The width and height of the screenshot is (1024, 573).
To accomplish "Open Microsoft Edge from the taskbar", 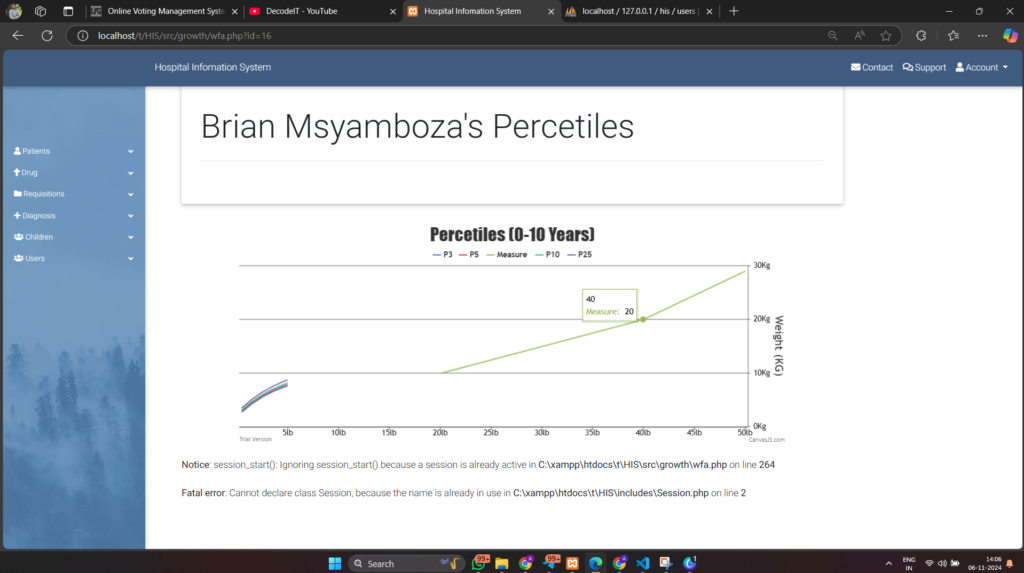I will click(x=596, y=563).
